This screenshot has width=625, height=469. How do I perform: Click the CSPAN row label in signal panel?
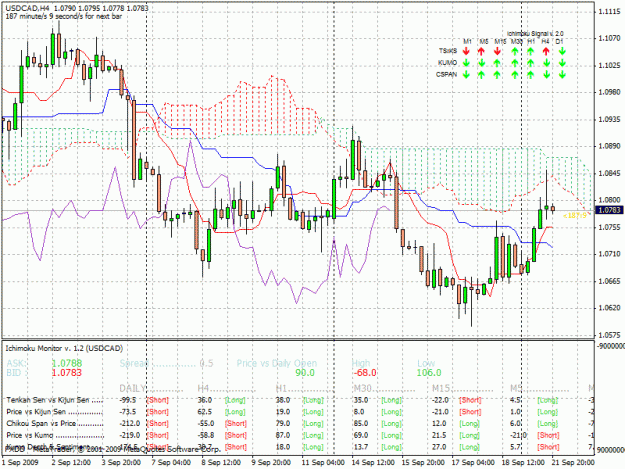click(446, 74)
